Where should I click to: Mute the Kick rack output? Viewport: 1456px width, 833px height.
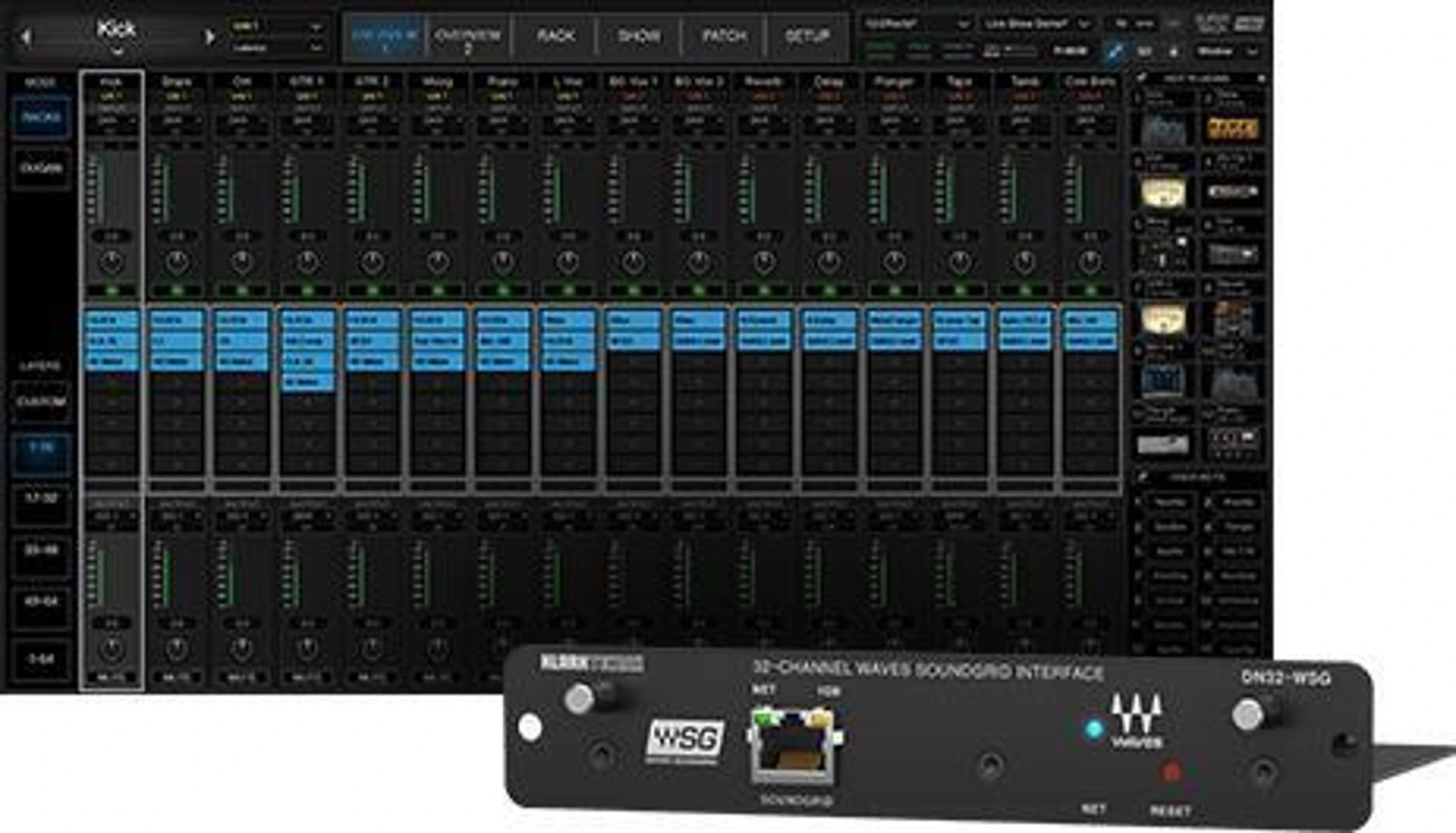tap(112, 677)
